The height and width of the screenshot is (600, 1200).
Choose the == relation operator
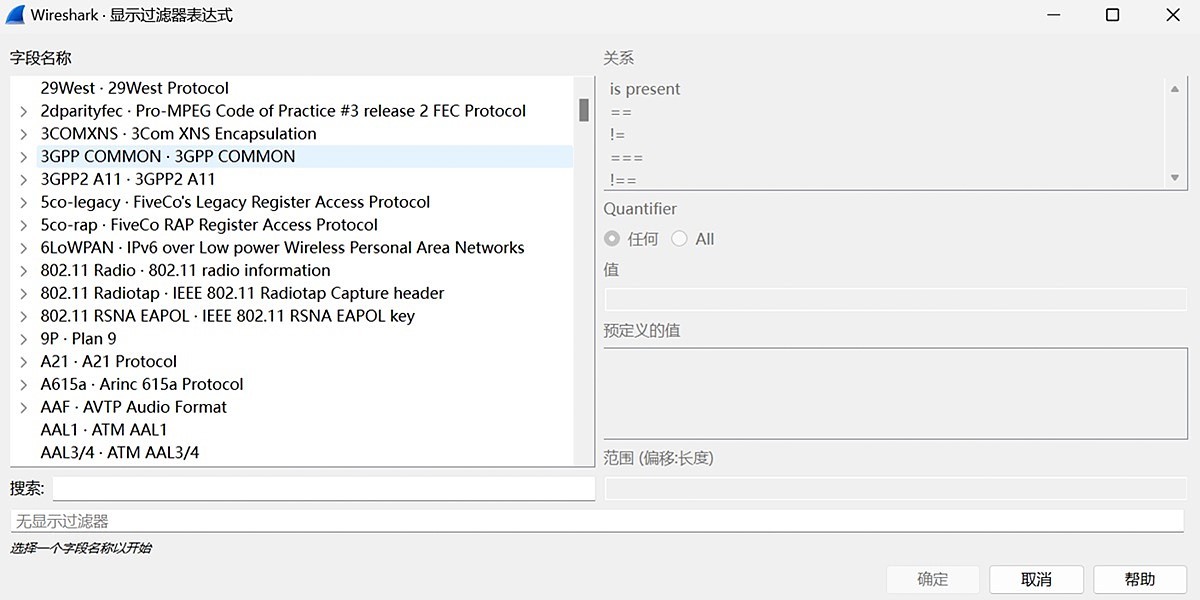pos(622,111)
